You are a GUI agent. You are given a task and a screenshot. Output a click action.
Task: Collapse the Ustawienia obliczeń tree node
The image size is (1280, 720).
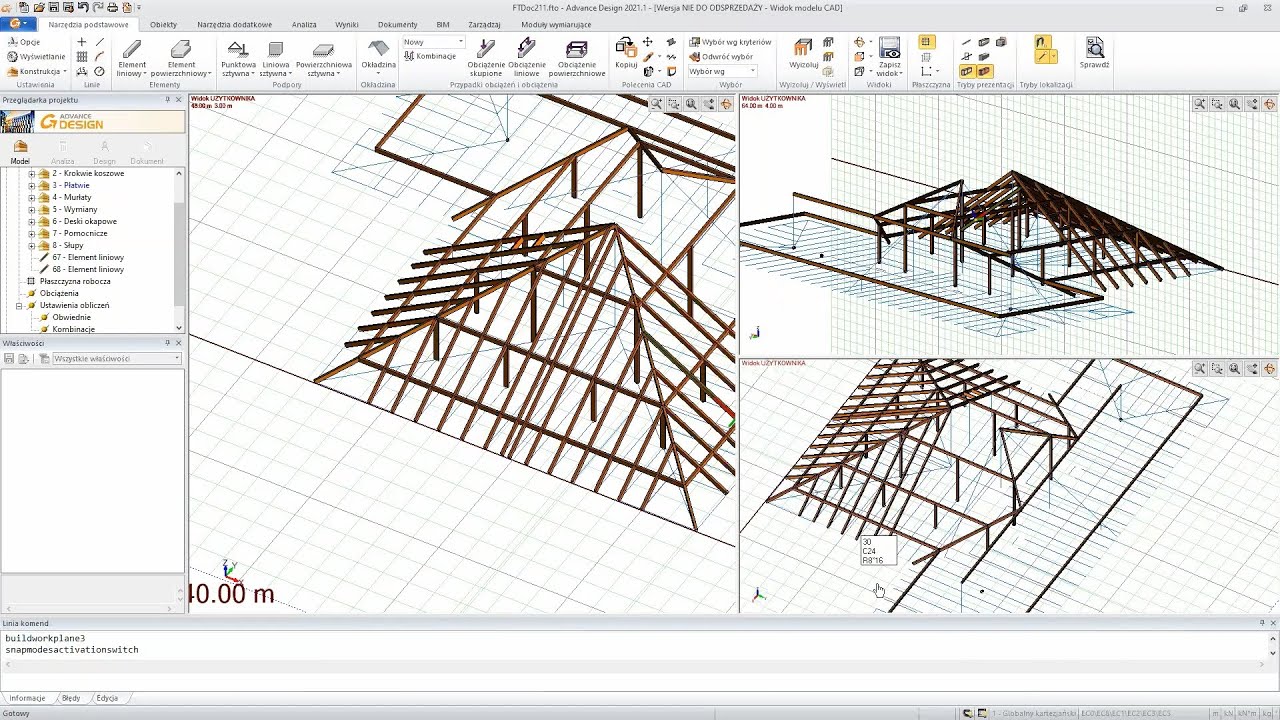point(19,306)
